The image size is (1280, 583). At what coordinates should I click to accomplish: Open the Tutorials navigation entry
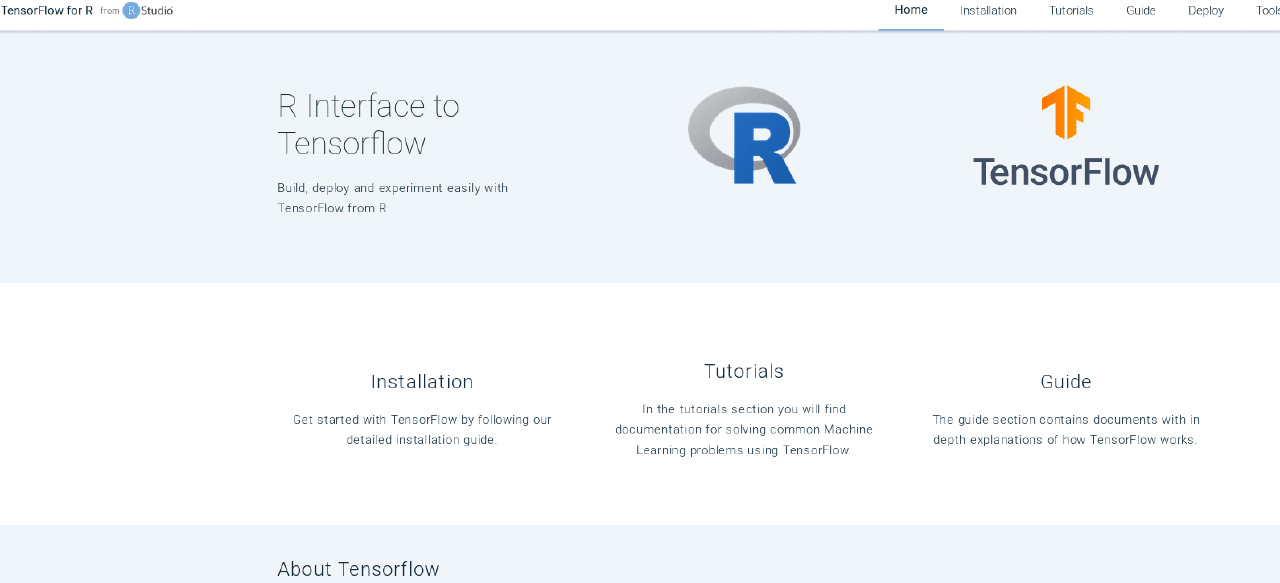tap(1070, 10)
